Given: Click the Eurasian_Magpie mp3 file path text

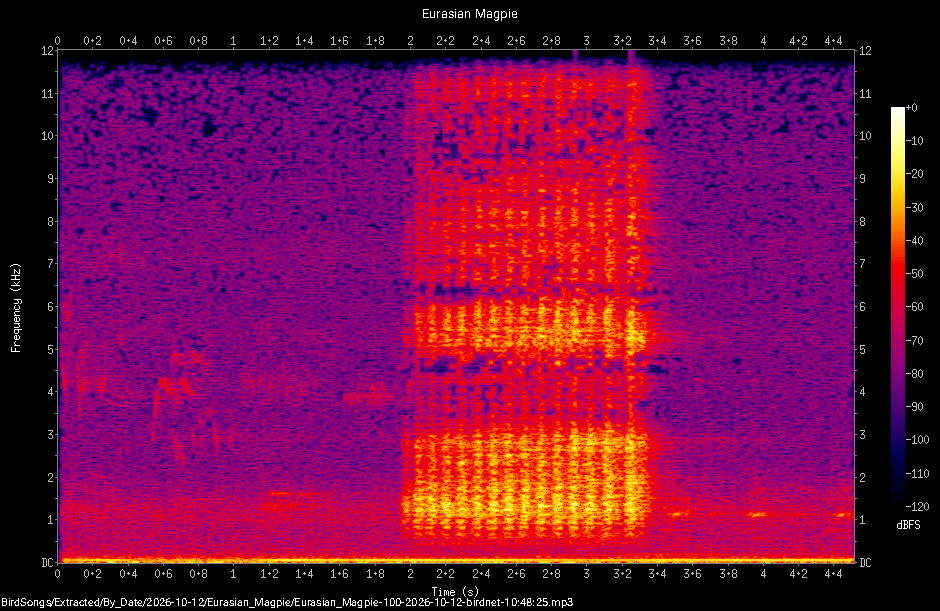Looking at the screenshot, I should (287, 602).
